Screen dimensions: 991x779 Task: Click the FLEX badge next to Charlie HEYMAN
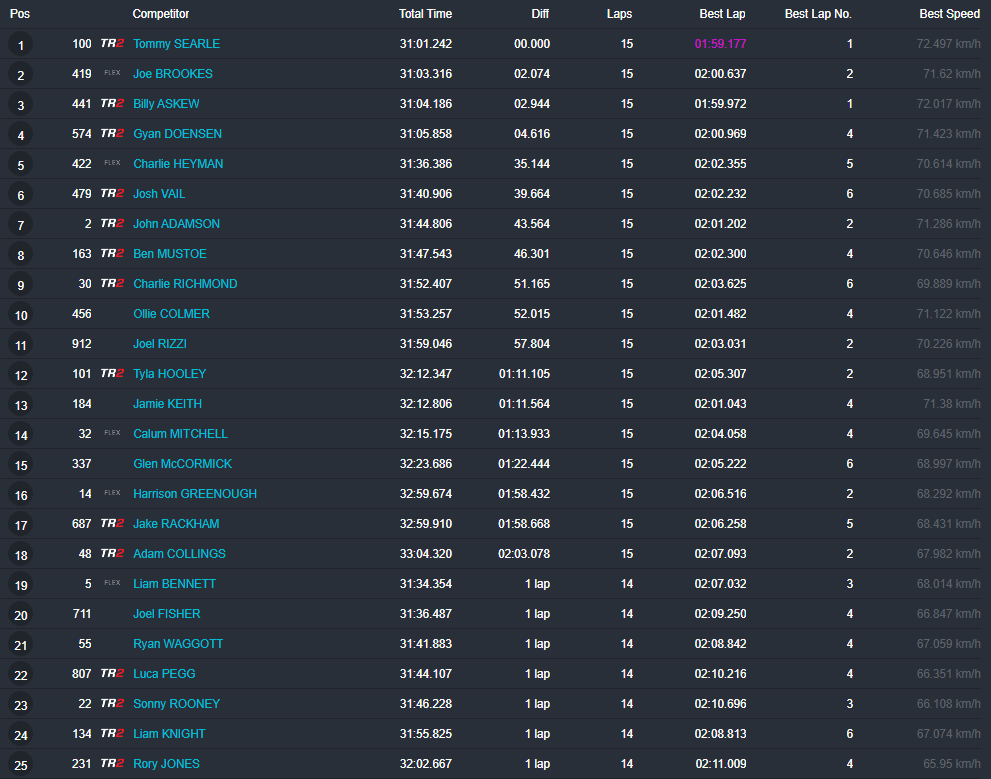point(112,164)
